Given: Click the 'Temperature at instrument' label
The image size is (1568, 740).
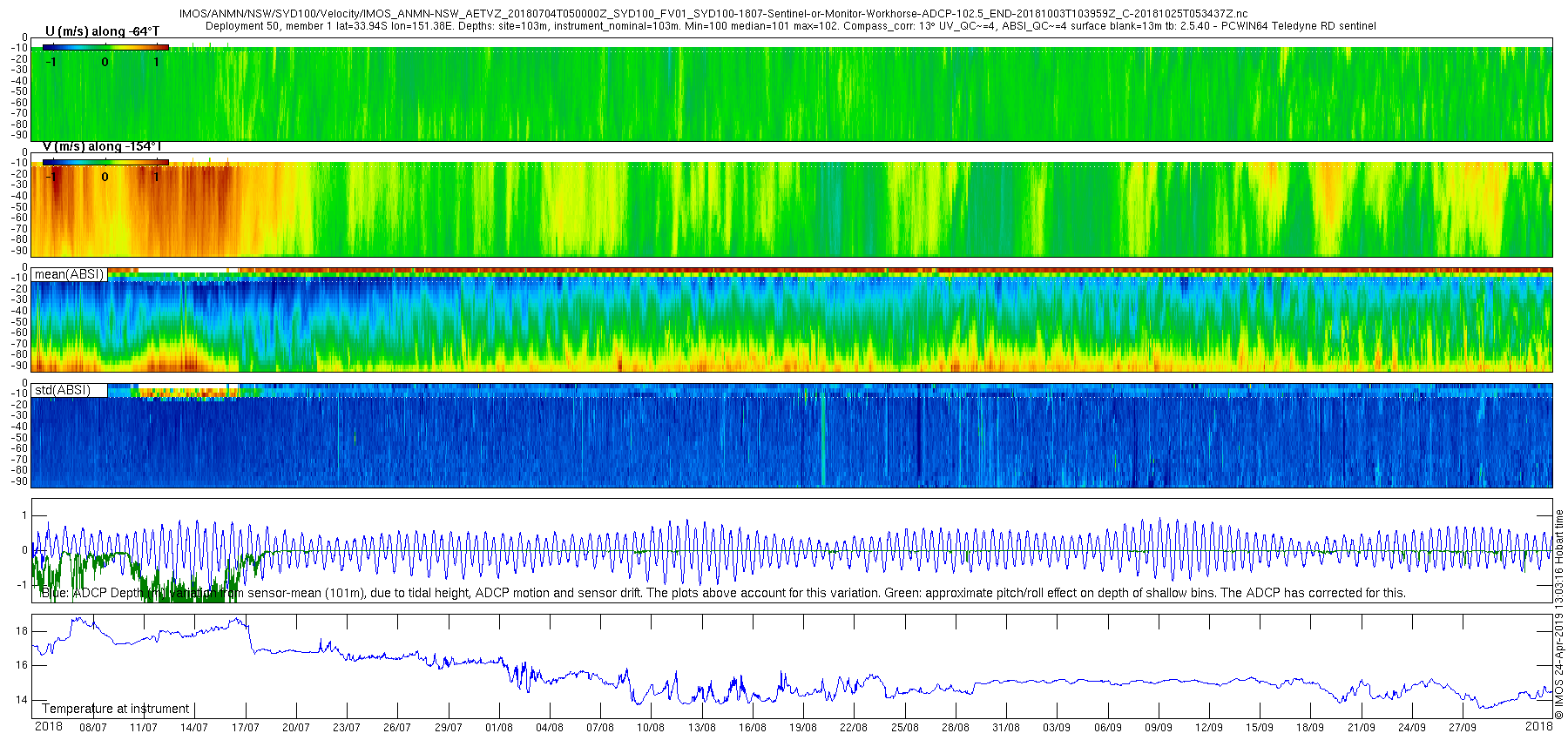Looking at the screenshot, I should point(116,709).
